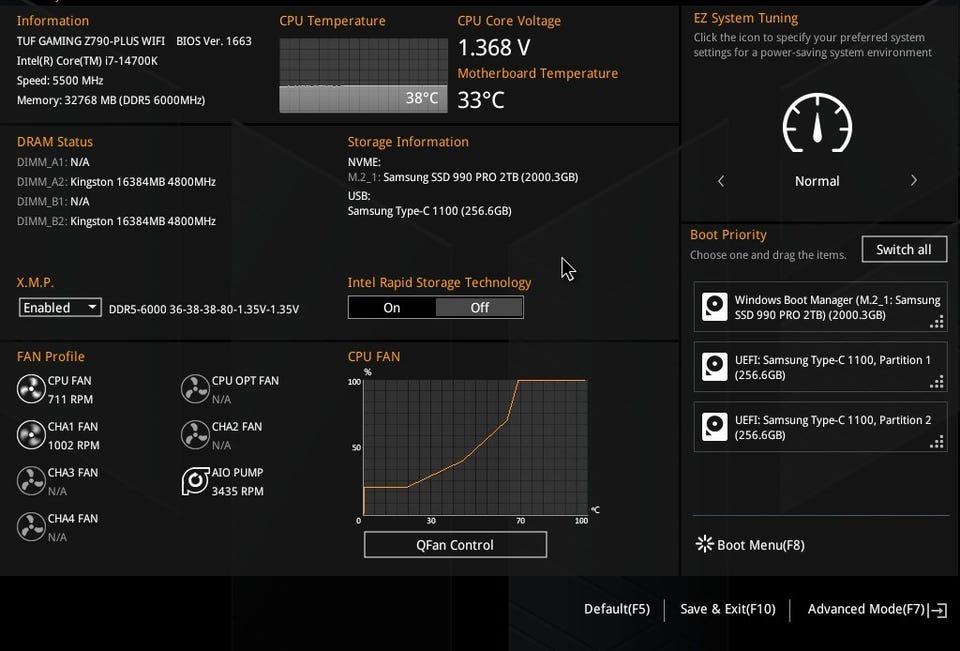Image resolution: width=960 pixels, height=651 pixels.
Task: Click the disk icon for Type-C Partition 1
Action: coord(714,367)
